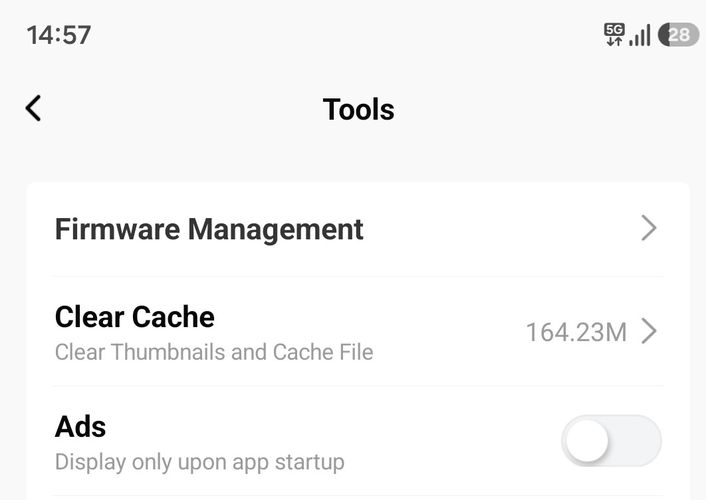Tap the 14:57 status bar clock
The image size is (706, 500).
pyautogui.click(x=59, y=35)
